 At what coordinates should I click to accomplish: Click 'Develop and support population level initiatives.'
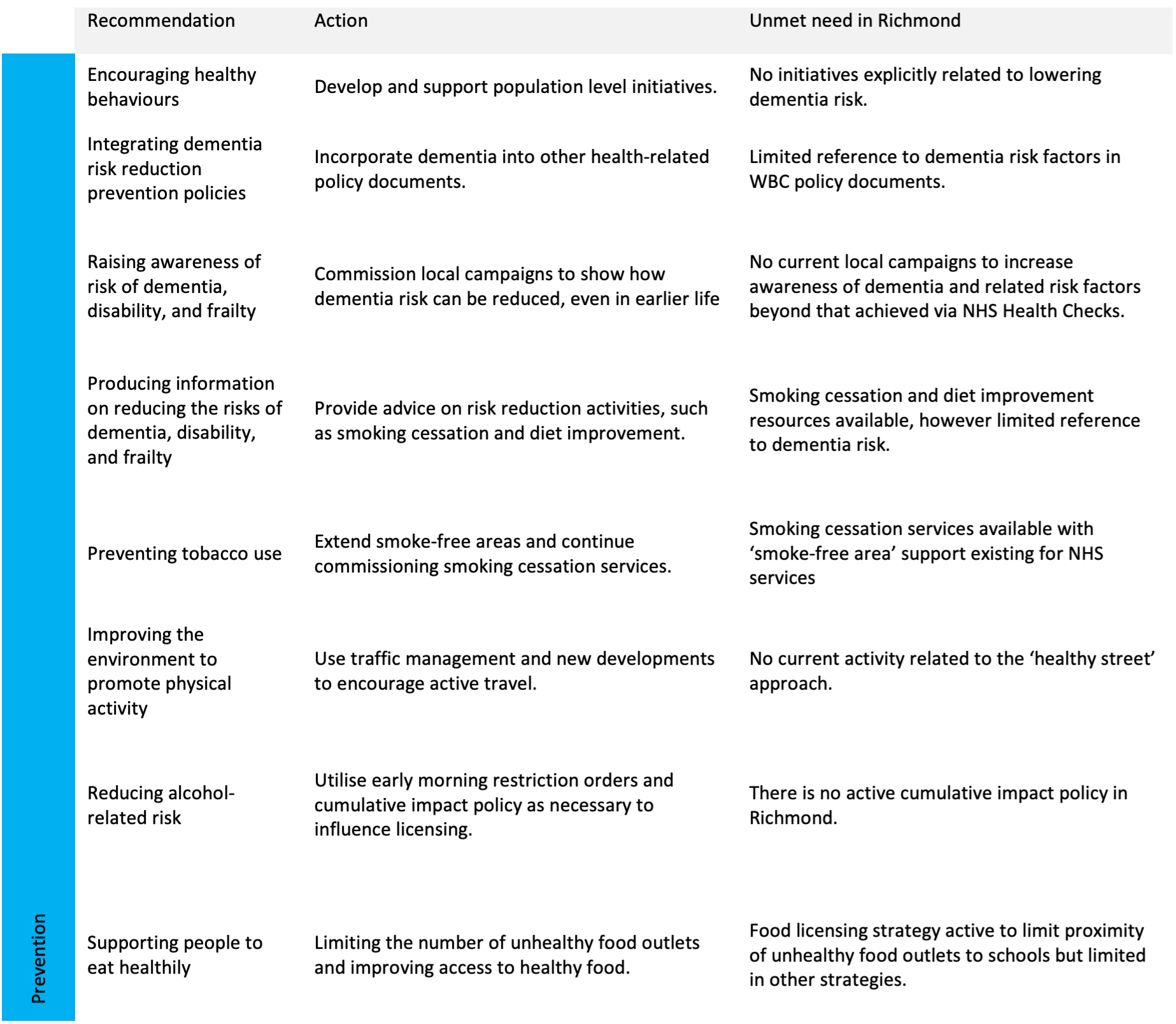pos(516,87)
